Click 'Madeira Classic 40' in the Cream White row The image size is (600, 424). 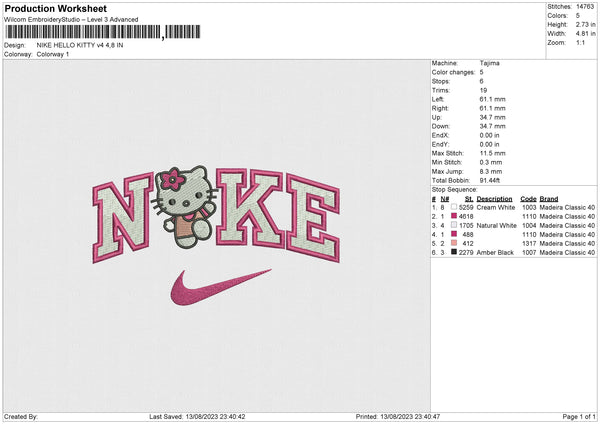[x=567, y=207]
